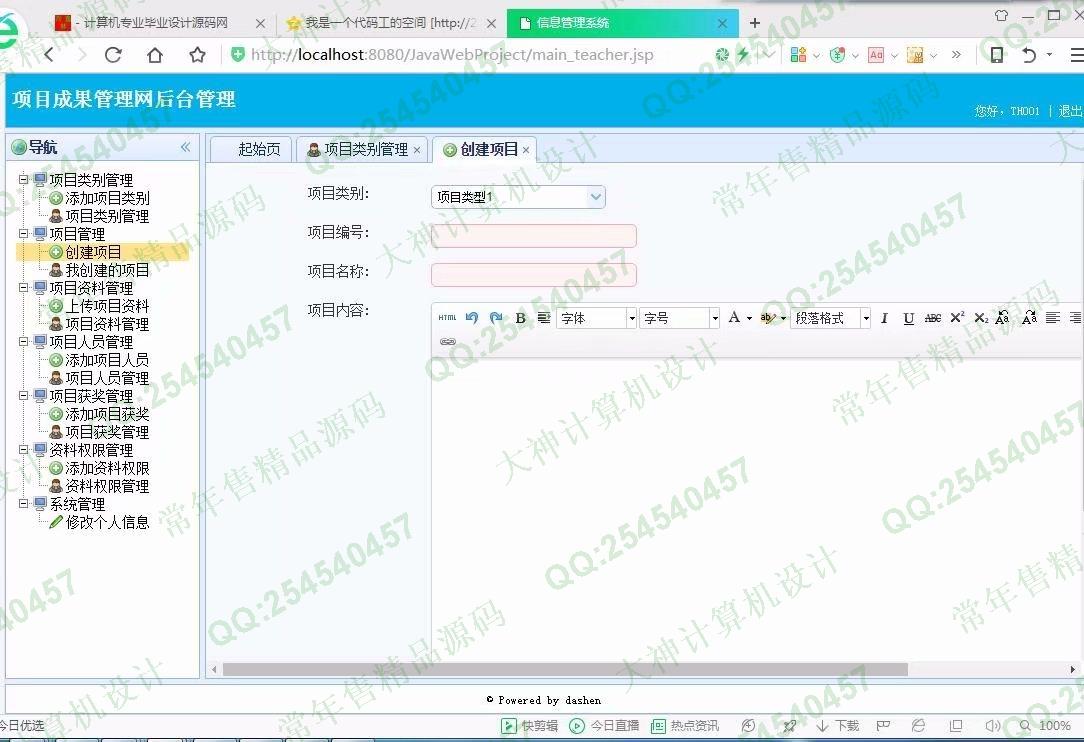Collapse the 项目类别管理 tree node
Screen dimensions: 1084x742
24,179
